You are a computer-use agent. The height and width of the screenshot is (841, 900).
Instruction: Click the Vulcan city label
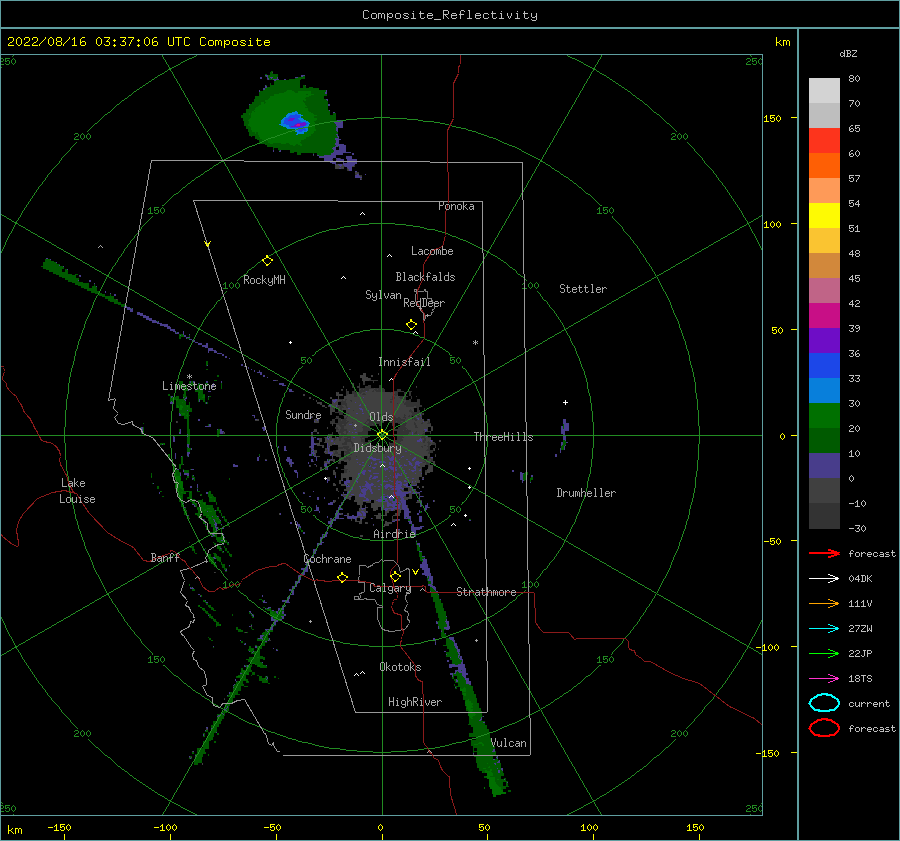(x=509, y=743)
